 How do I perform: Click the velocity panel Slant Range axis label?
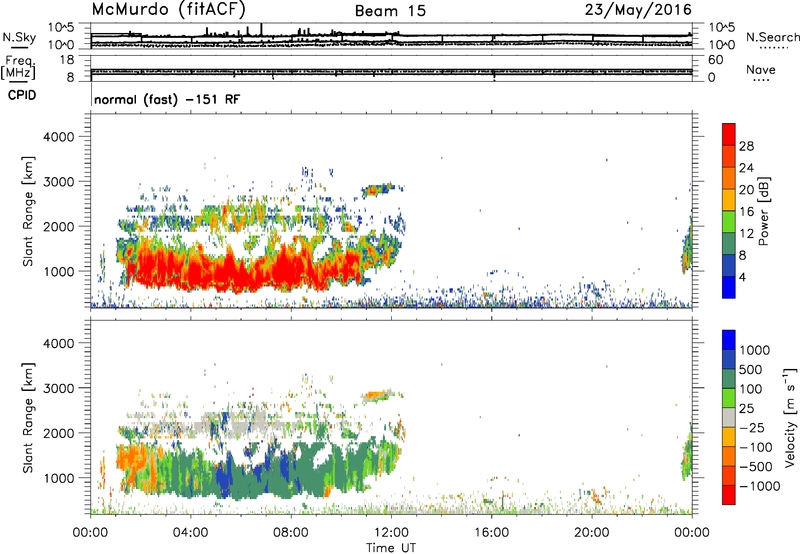coord(28,418)
